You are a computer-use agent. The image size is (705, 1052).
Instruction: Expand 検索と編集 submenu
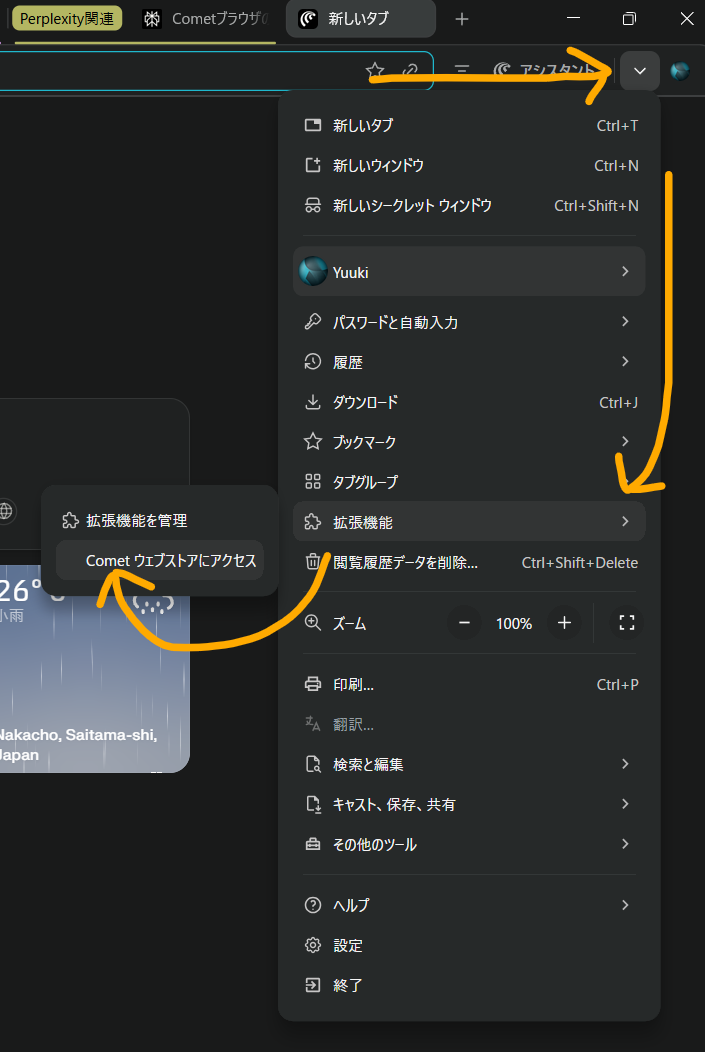(x=469, y=764)
